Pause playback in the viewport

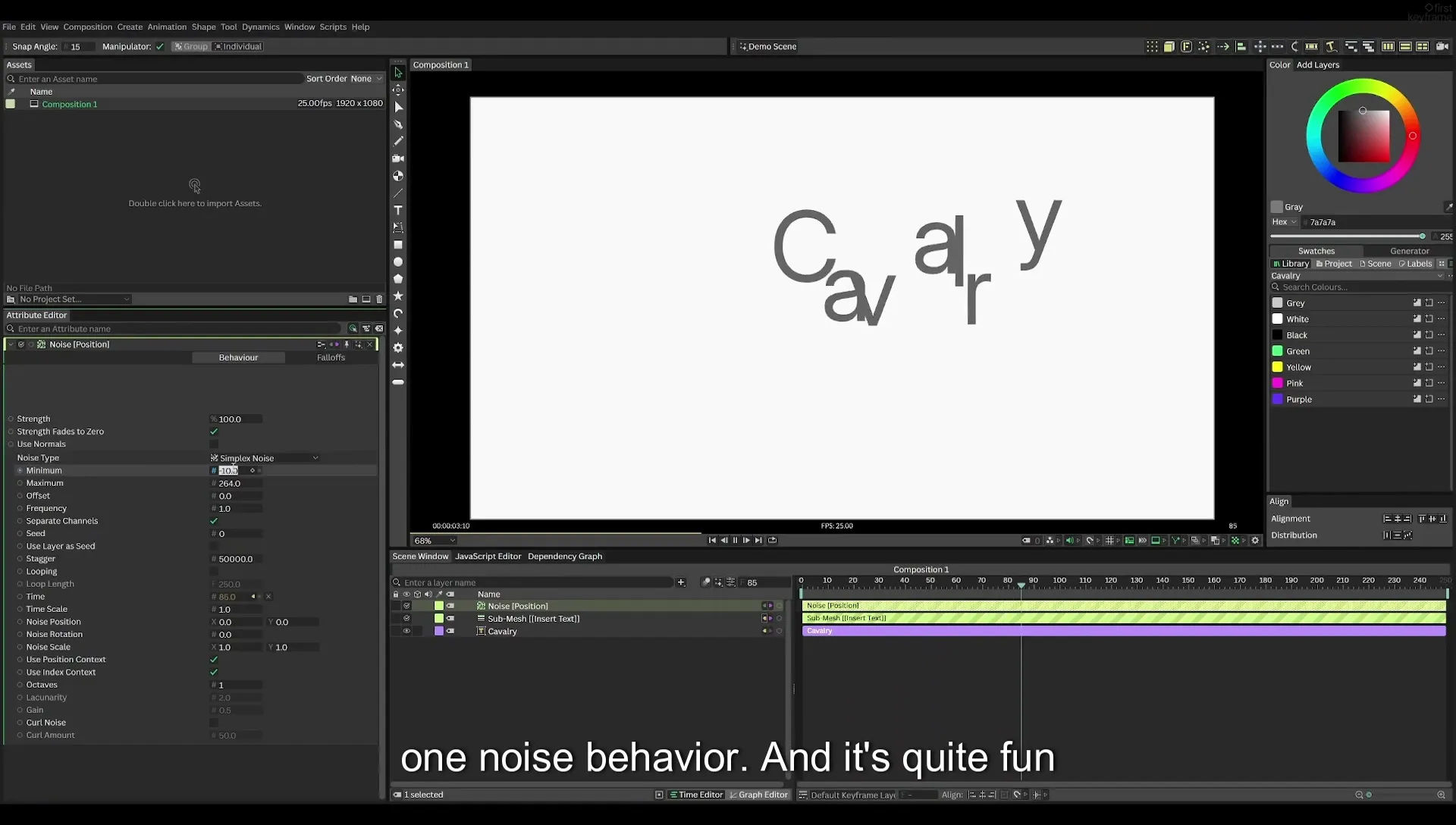coord(735,541)
